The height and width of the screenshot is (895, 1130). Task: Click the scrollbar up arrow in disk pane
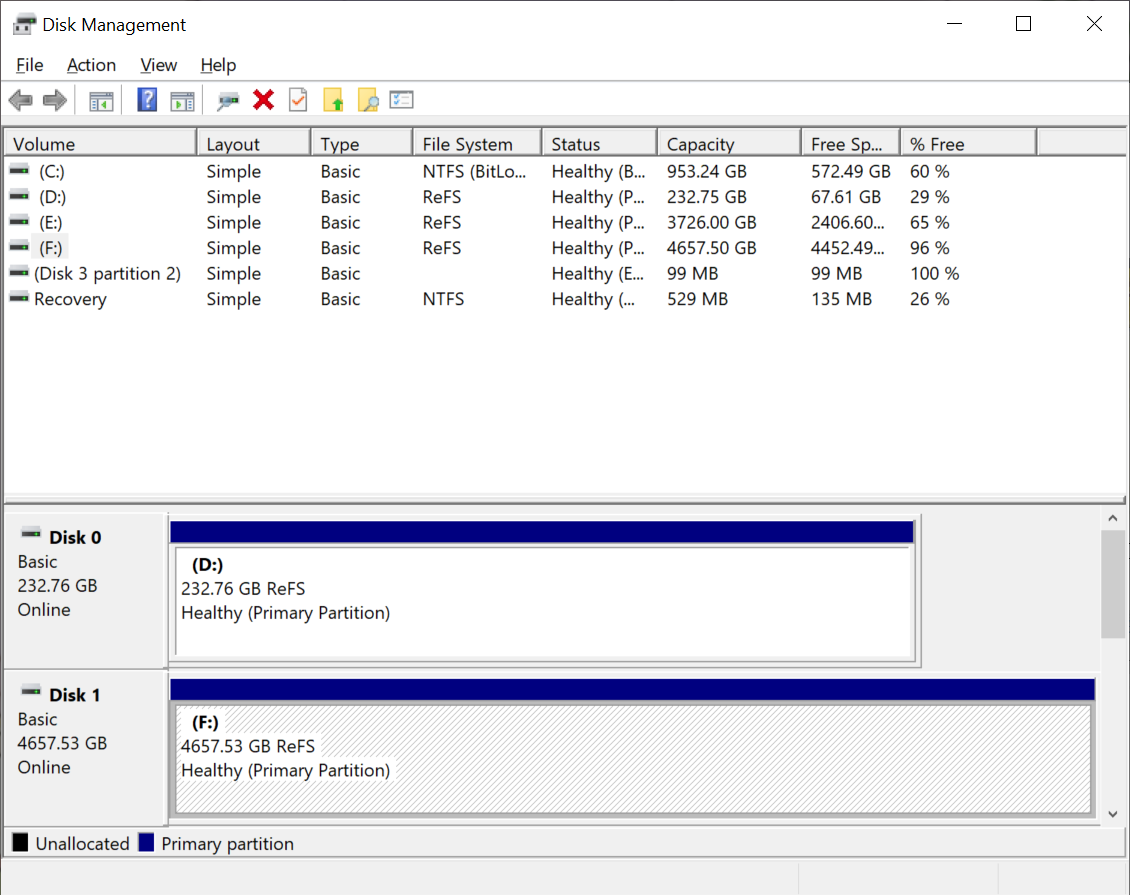coord(1113,518)
